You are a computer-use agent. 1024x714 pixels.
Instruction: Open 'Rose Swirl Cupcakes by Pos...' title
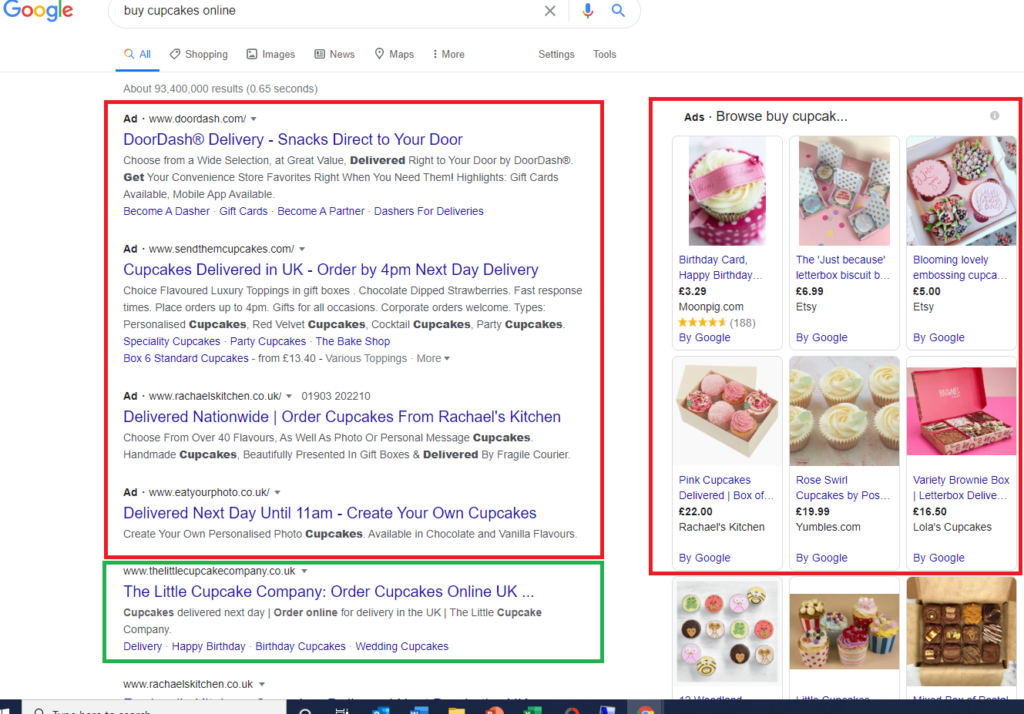coord(842,487)
